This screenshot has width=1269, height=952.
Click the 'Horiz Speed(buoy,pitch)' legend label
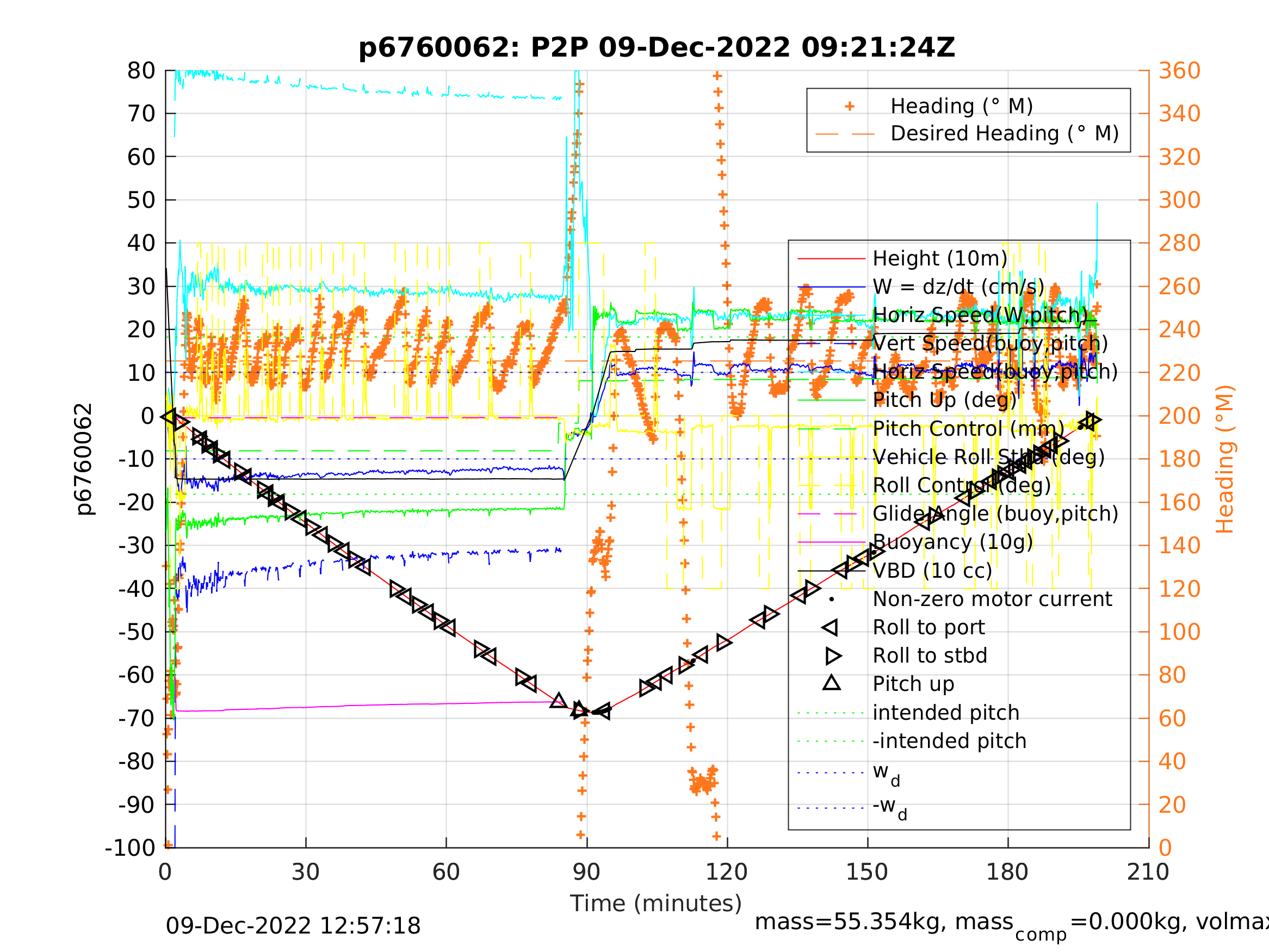[995, 372]
